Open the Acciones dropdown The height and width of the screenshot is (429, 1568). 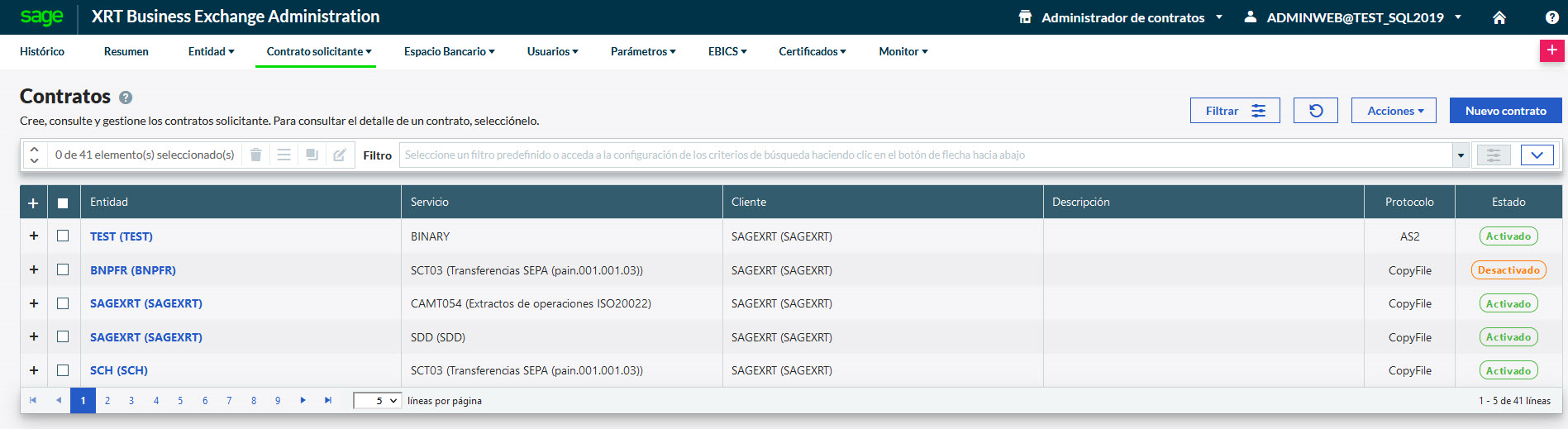(x=1394, y=111)
